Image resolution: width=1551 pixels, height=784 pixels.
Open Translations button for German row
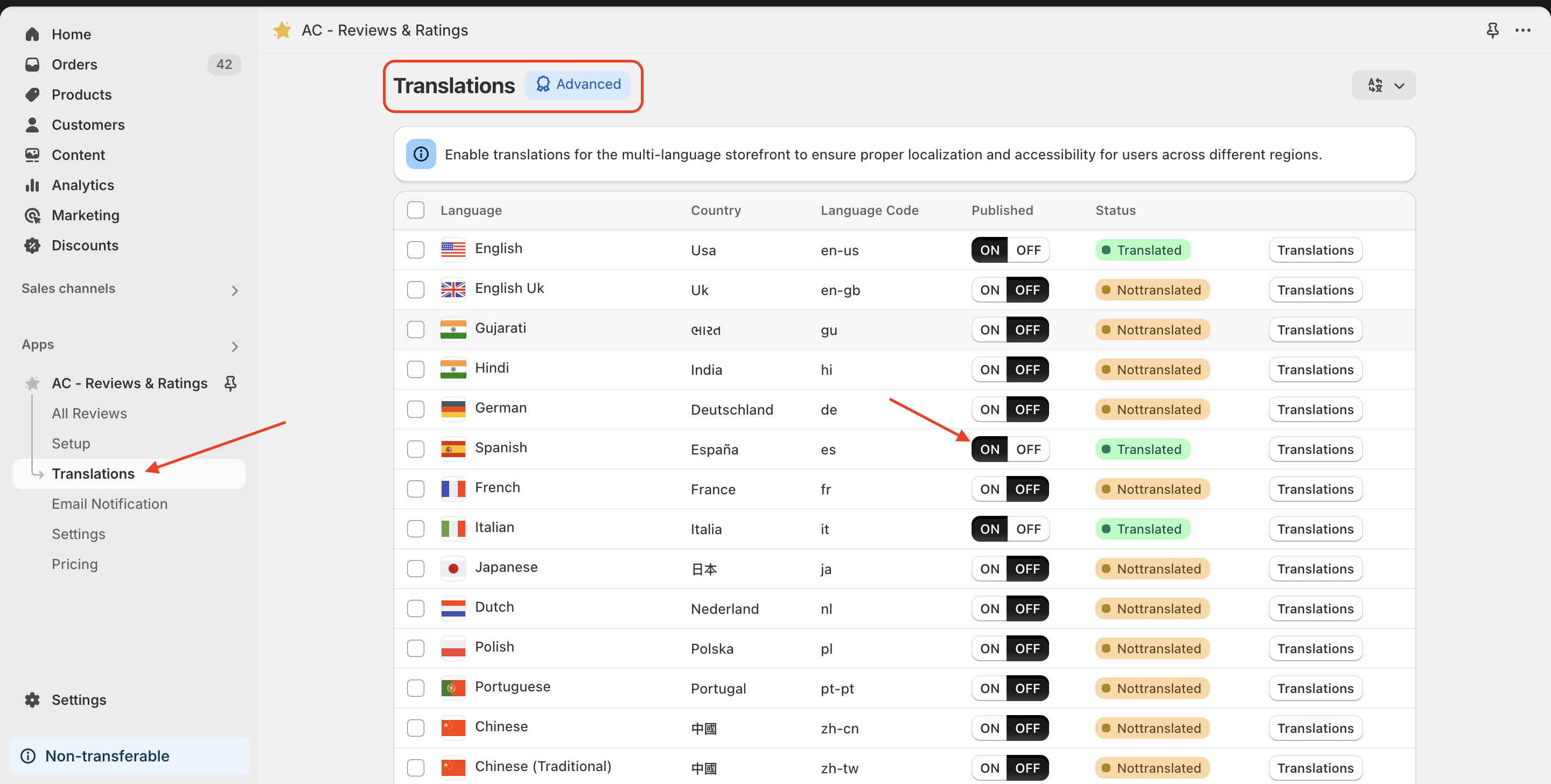pyautogui.click(x=1315, y=409)
